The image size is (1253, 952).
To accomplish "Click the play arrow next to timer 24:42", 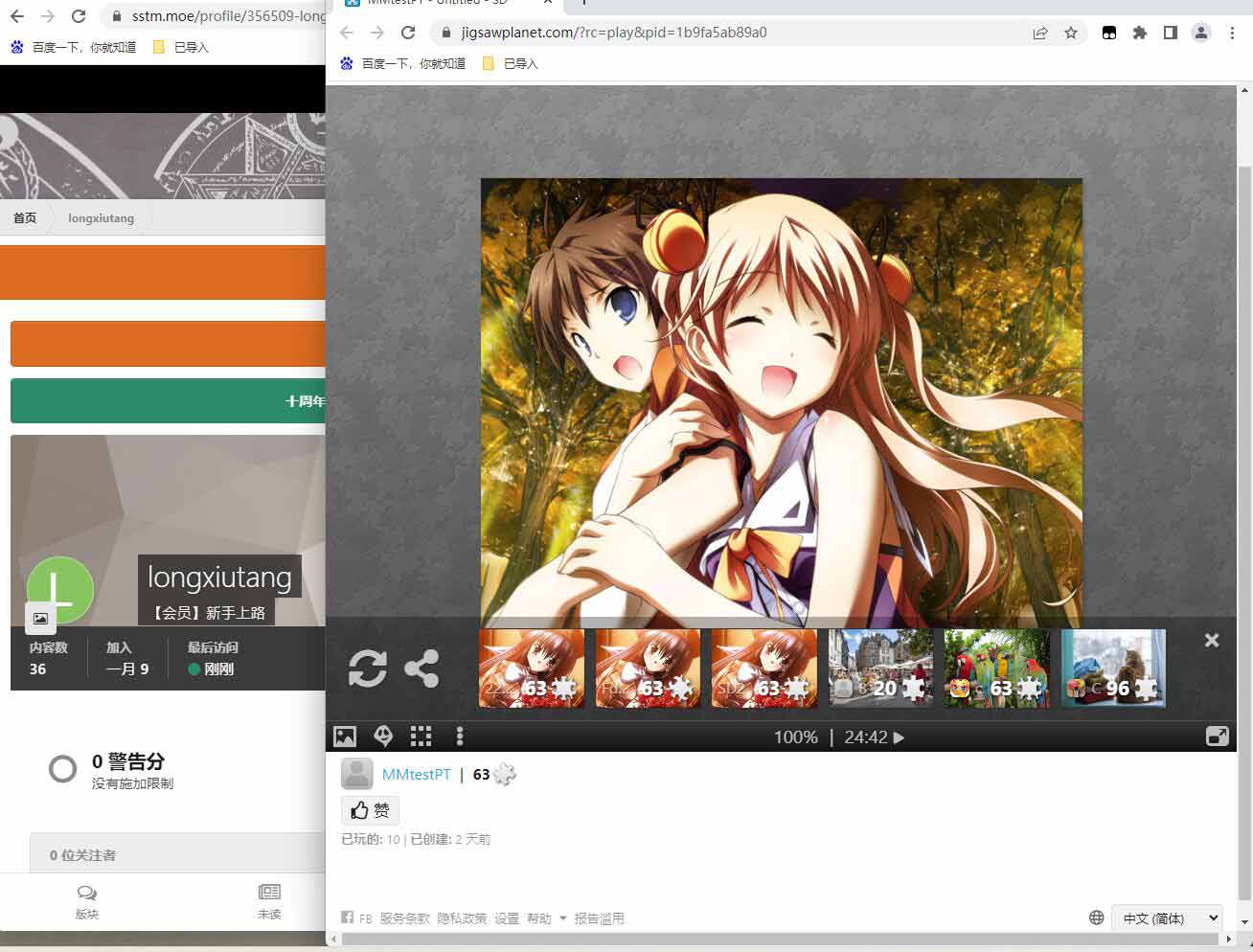I will [x=899, y=737].
